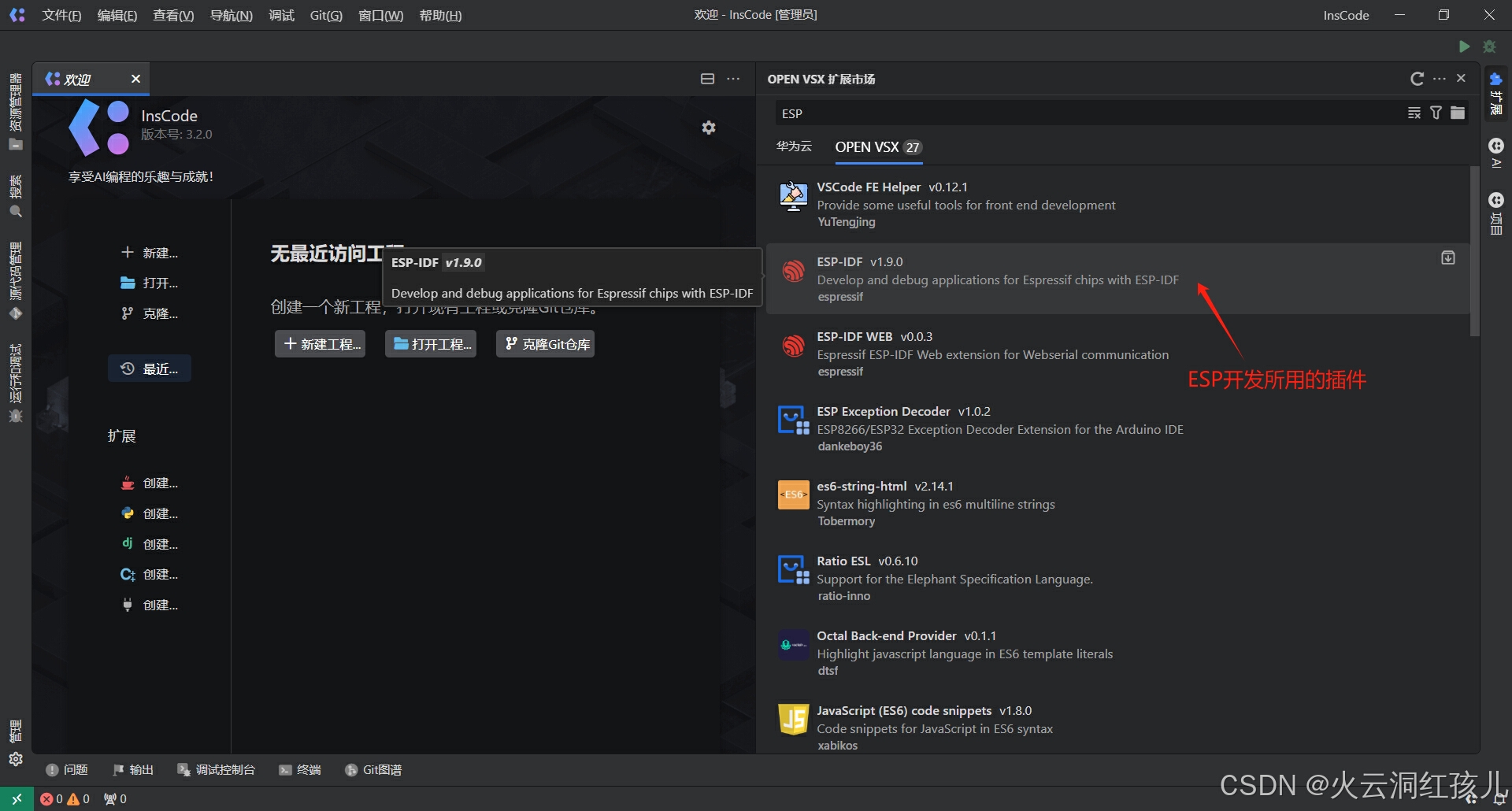Install ESP-IDF using its install icon
Viewport: 1512px width, 811px height.
(1448, 258)
